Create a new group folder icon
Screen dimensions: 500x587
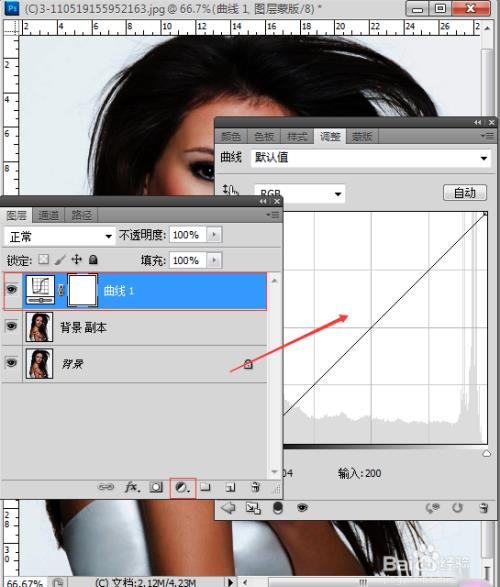click(205, 487)
